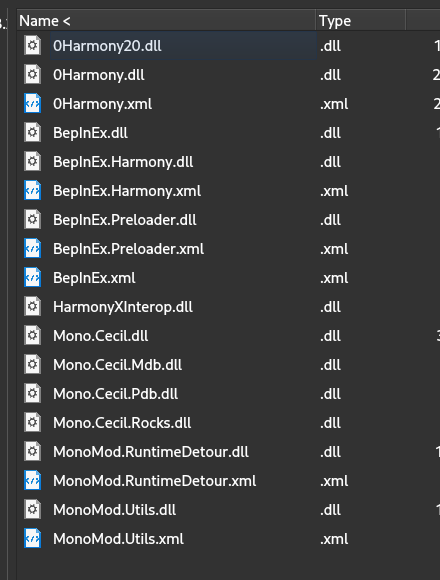The height and width of the screenshot is (580, 440).
Task: Click the MonoMod.Utils.xml file icon
Action: tap(33, 539)
